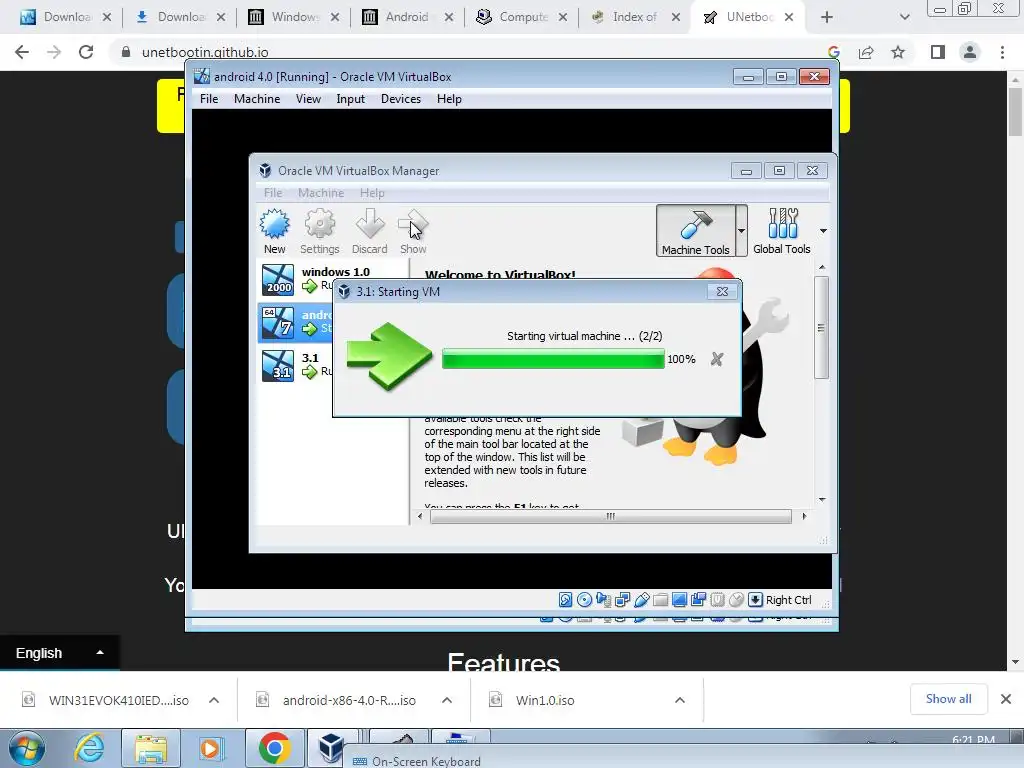Expand English language selector
This screenshot has height=768, width=1024.
(59, 653)
